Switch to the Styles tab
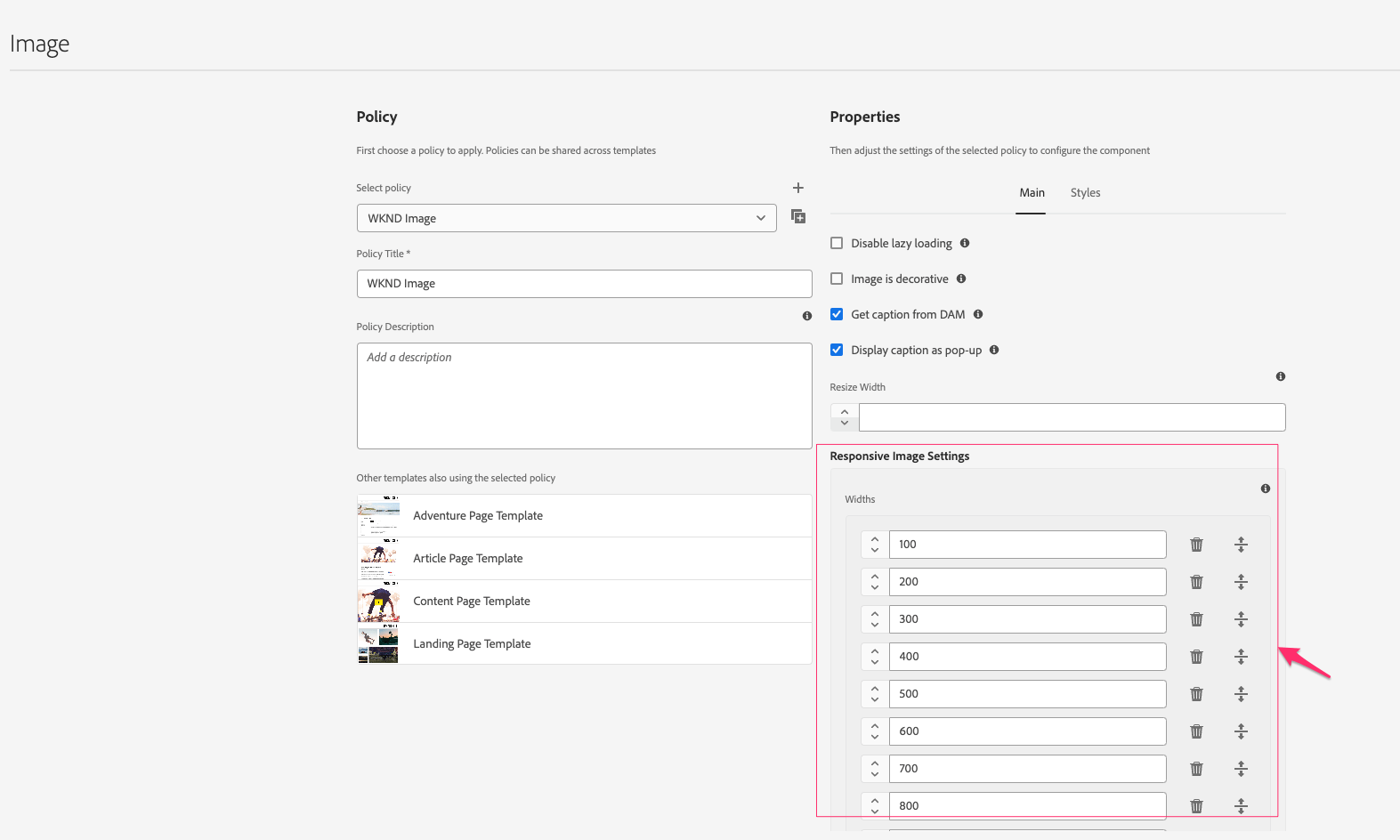Image resolution: width=1400 pixels, height=840 pixels. tap(1085, 193)
